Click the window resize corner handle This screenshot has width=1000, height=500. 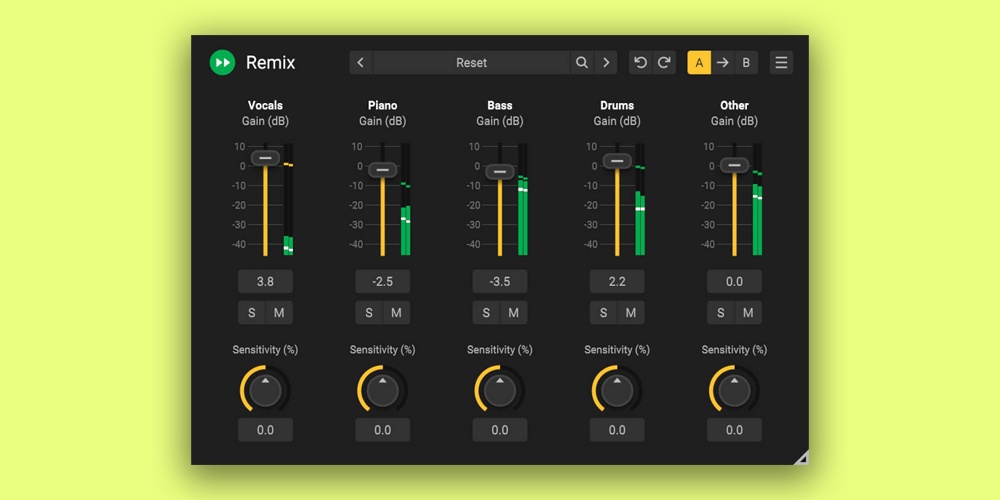click(801, 458)
